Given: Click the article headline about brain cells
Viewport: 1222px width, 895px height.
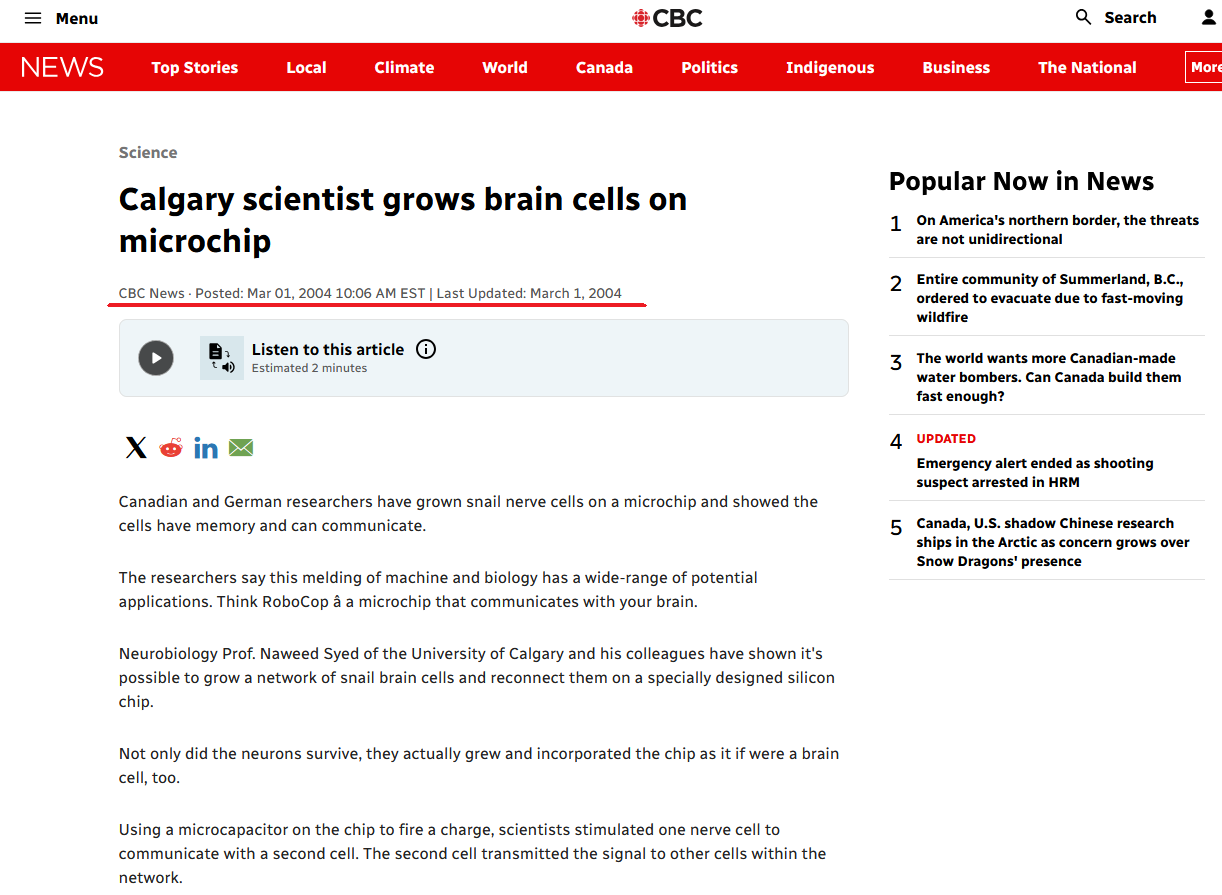Looking at the screenshot, I should pos(403,220).
